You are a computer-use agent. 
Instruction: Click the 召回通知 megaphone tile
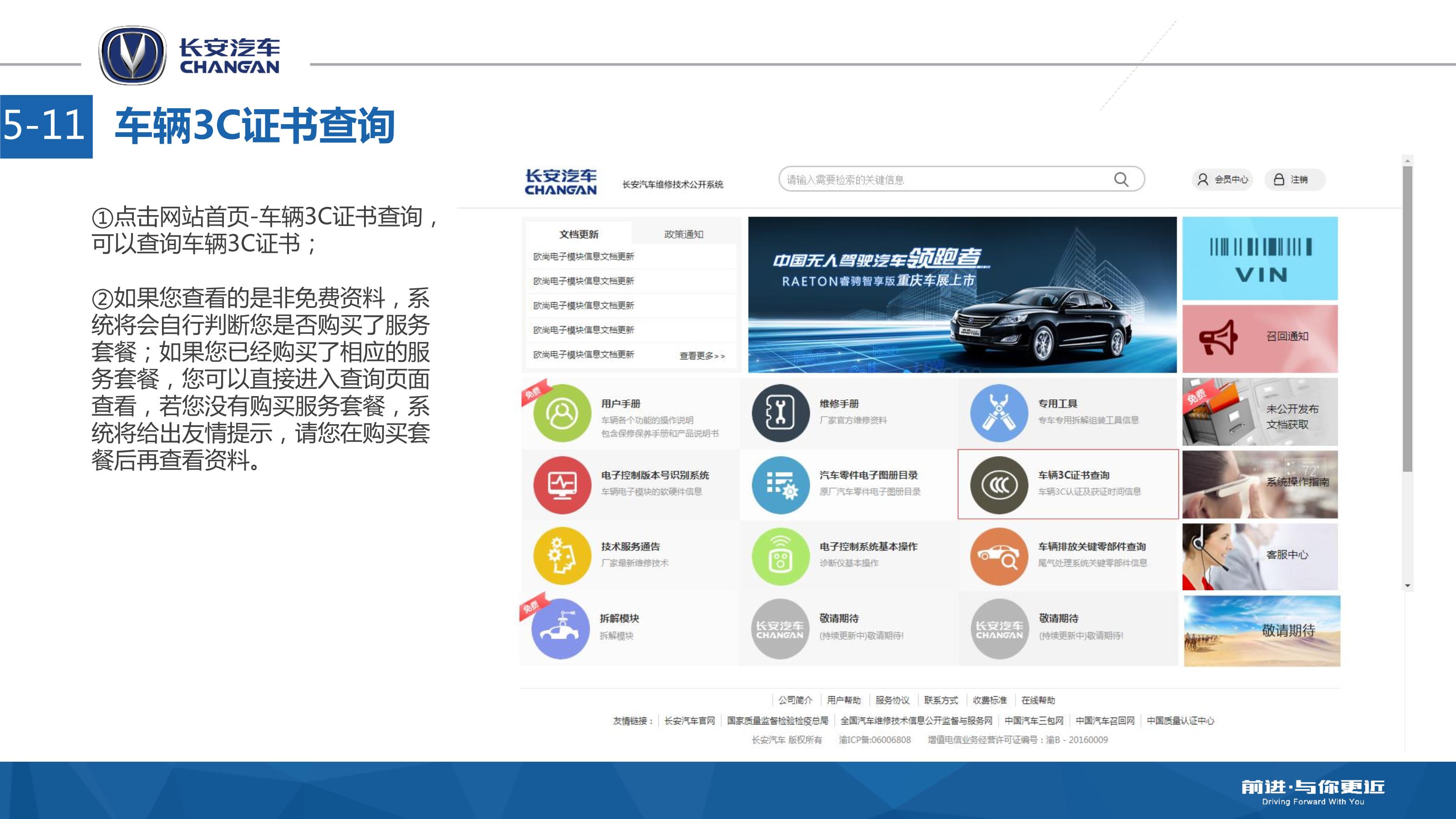(1260, 338)
